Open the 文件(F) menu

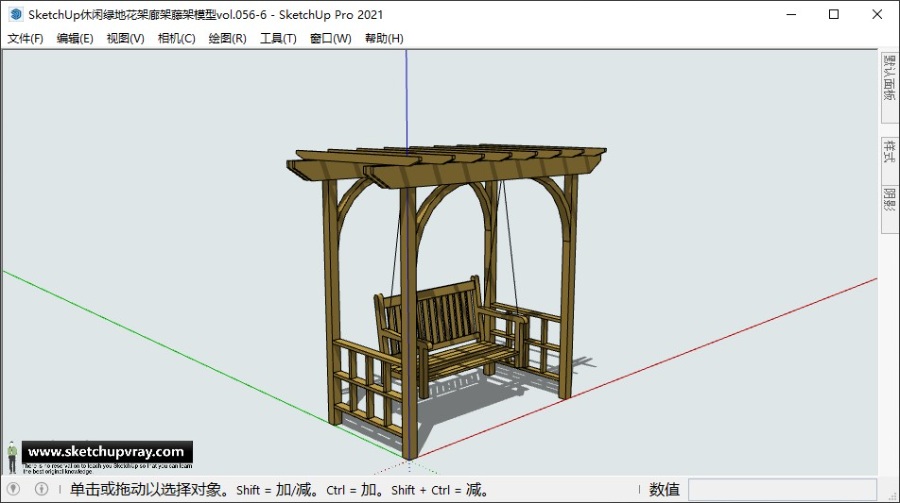(x=25, y=38)
